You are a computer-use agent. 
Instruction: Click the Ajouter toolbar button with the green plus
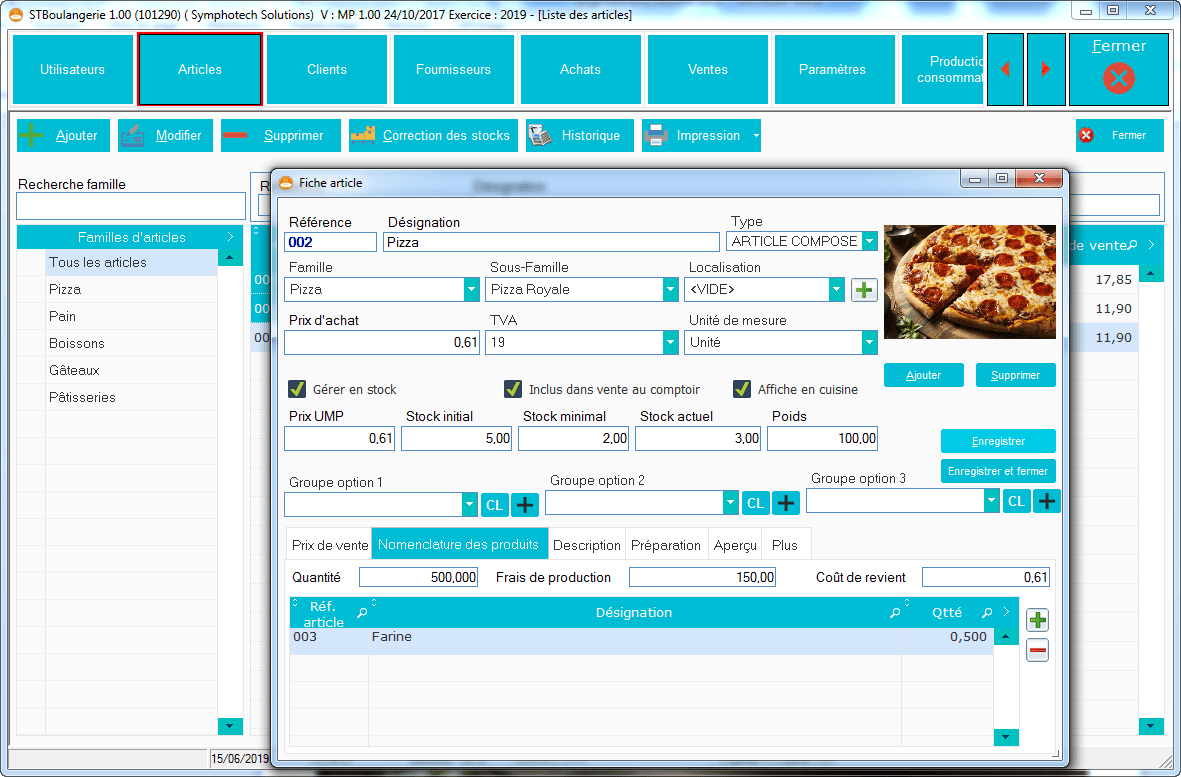pyautogui.click(x=63, y=136)
